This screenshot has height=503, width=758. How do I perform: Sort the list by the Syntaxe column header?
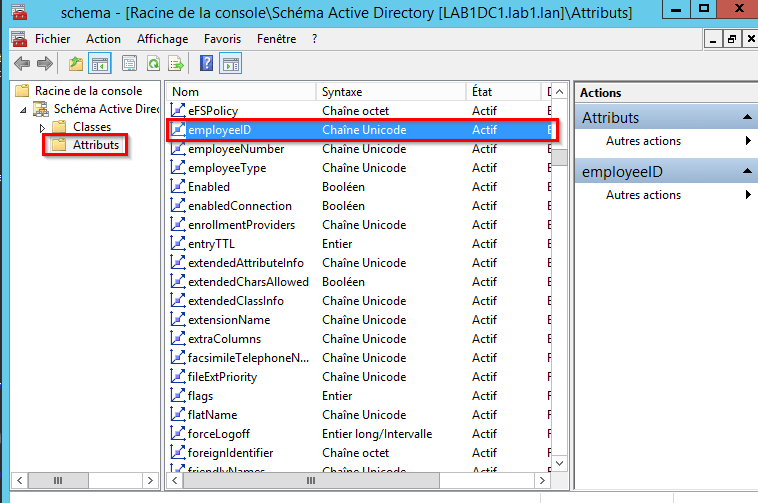(391, 92)
